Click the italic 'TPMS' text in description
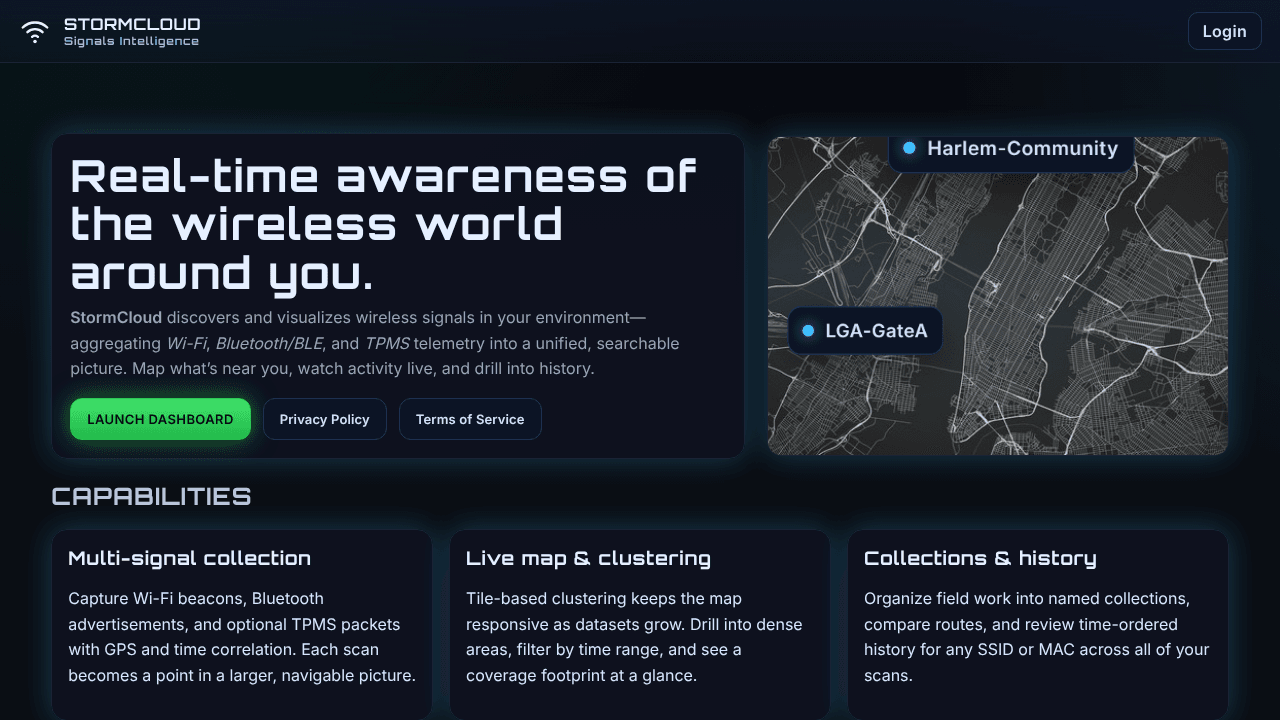The image size is (1280, 720). point(386,344)
